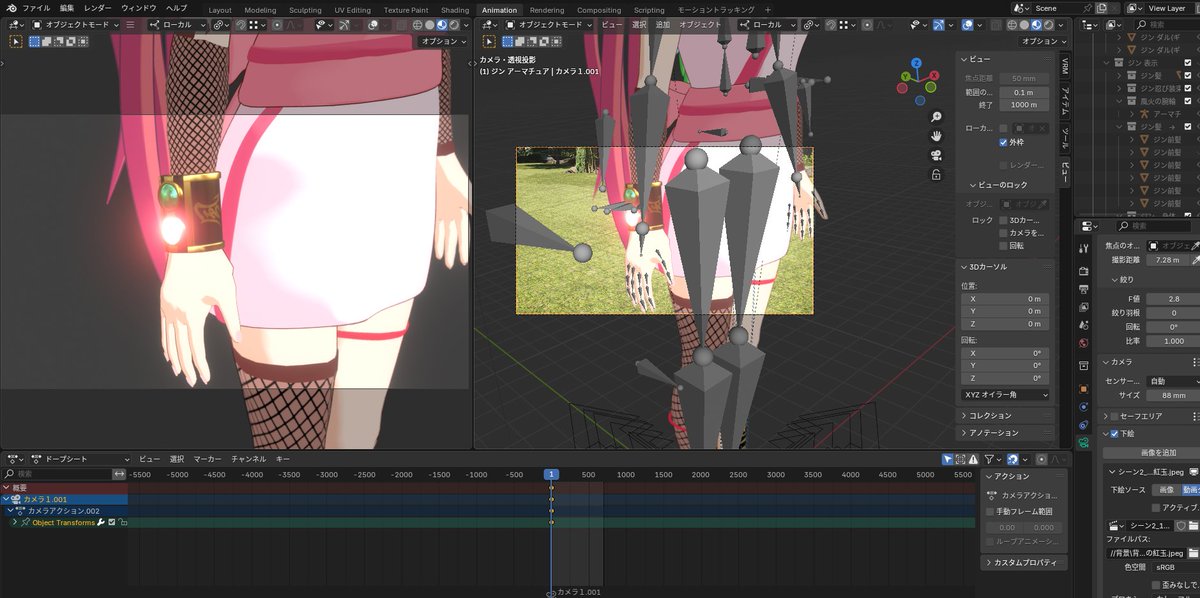Enable the カメラを... lock checkbox
The height and width of the screenshot is (598, 1200).
(x=1004, y=233)
